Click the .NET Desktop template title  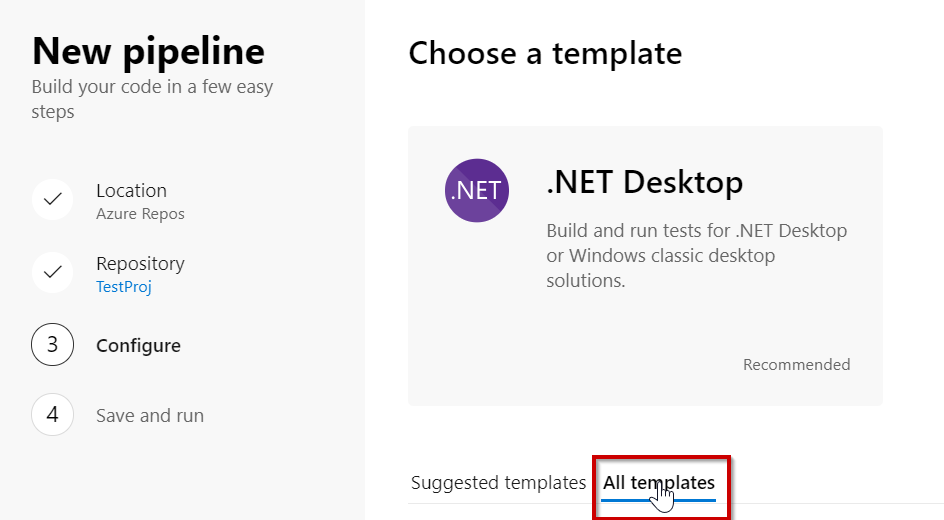644,182
